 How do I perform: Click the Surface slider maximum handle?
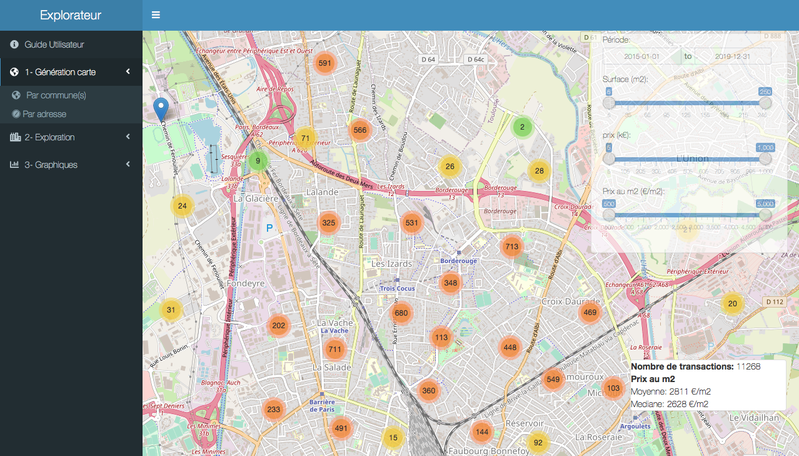(765, 103)
